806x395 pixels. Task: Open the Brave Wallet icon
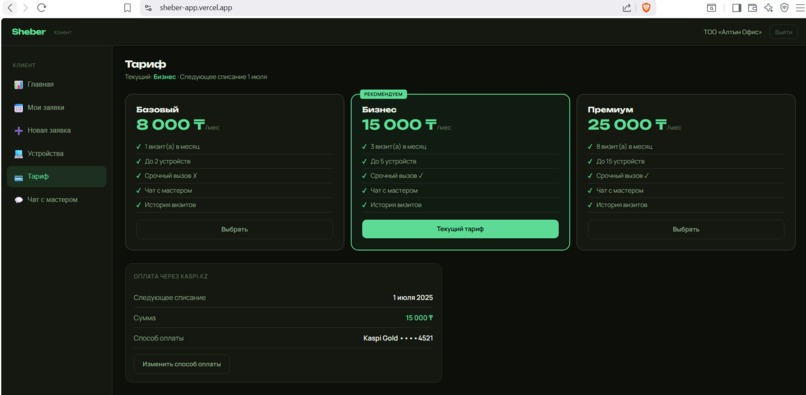(x=752, y=8)
